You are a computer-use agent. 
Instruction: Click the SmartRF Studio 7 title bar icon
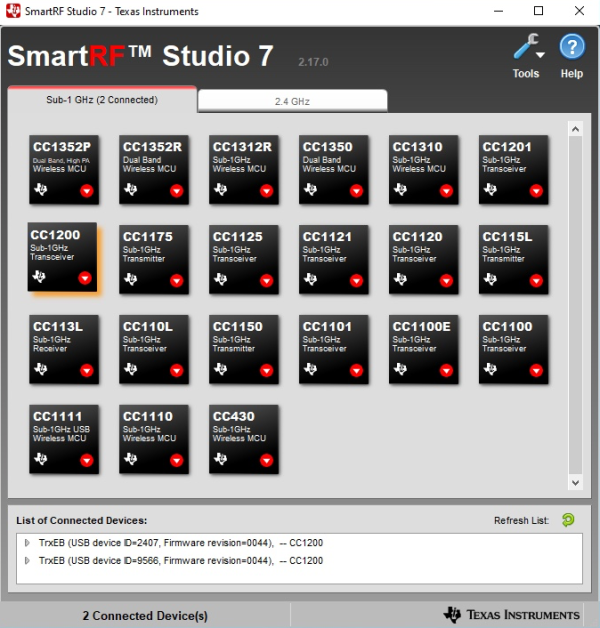[x=13, y=11]
